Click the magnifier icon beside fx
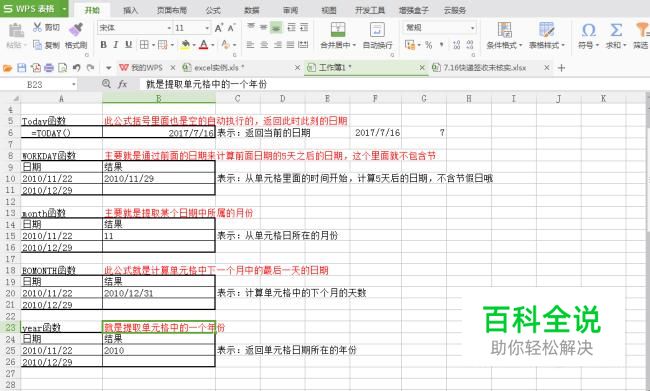The image size is (650, 391). tap(107, 84)
